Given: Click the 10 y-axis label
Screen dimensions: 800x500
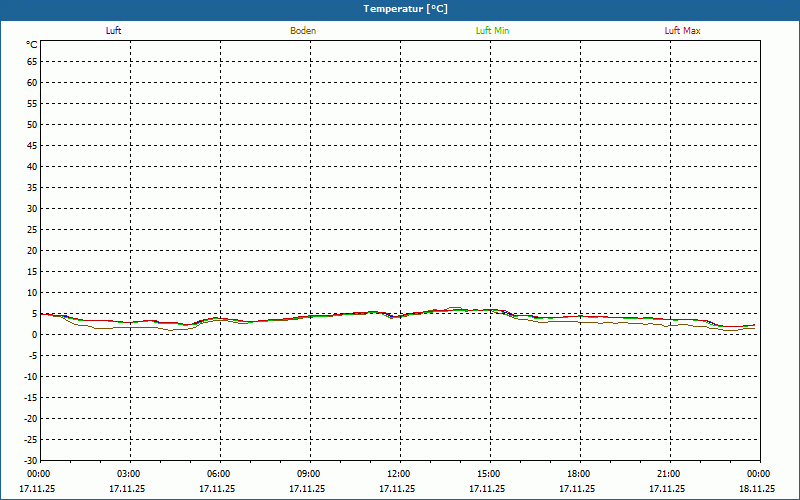Looking at the screenshot, I should tap(32, 293).
